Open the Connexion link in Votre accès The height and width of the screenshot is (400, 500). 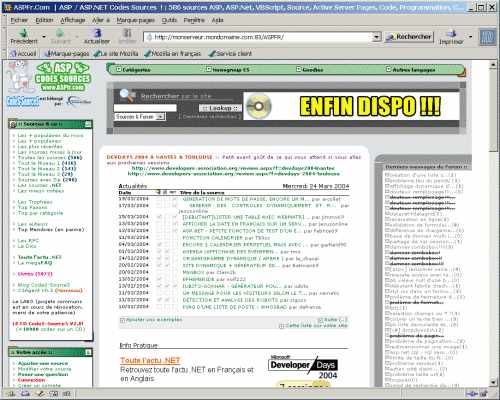tap(31, 380)
